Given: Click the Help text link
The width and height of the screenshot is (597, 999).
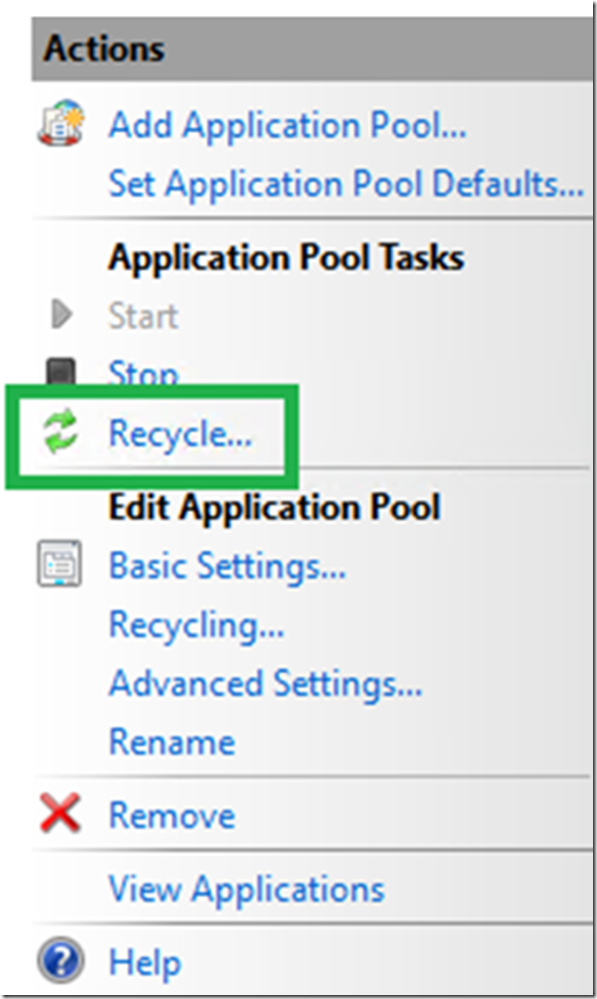Looking at the screenshot, I should pyautogui.click(x=145, y=963).
